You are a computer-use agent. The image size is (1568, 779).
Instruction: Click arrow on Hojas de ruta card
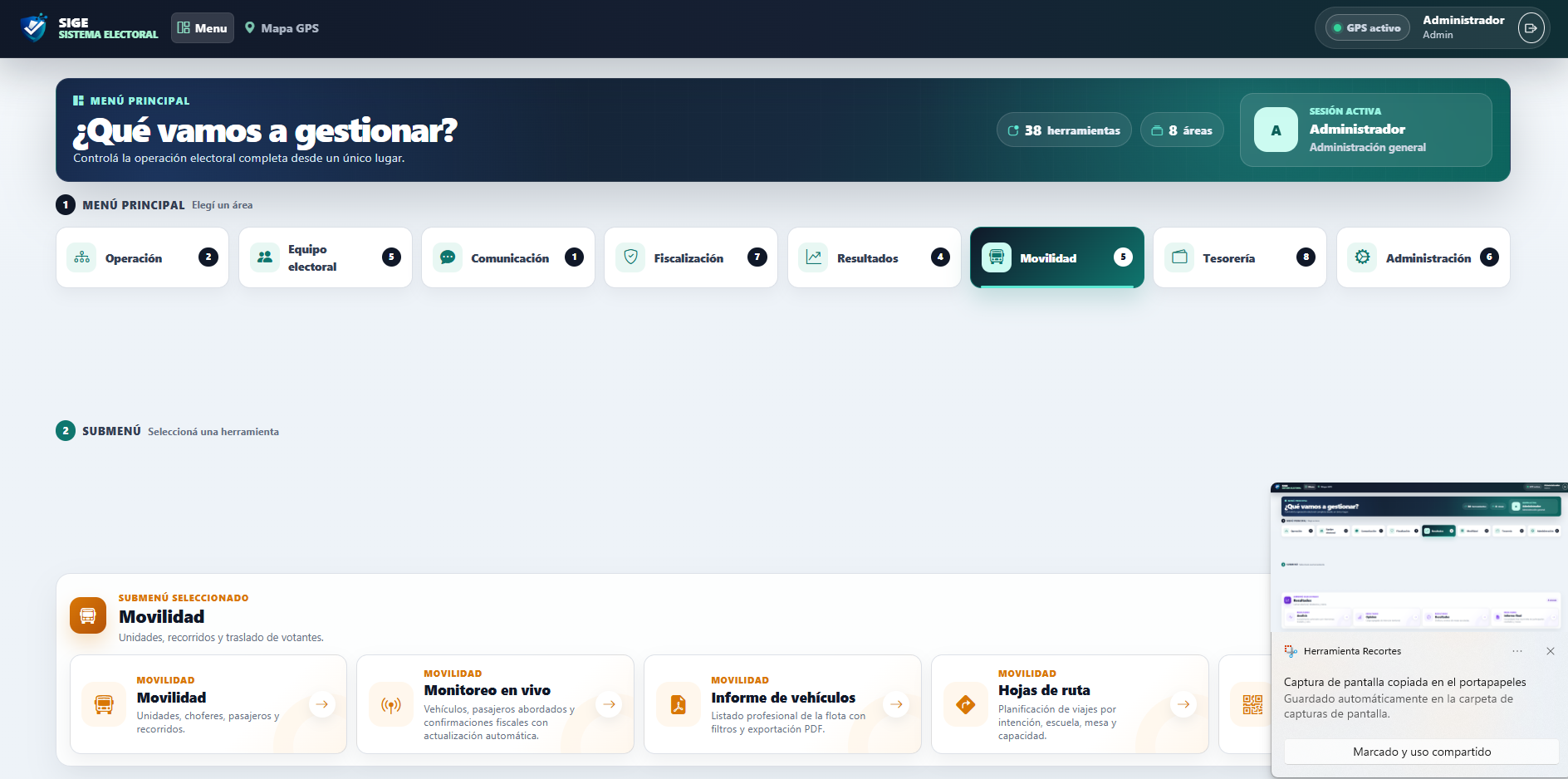(x=1183, y=704)
